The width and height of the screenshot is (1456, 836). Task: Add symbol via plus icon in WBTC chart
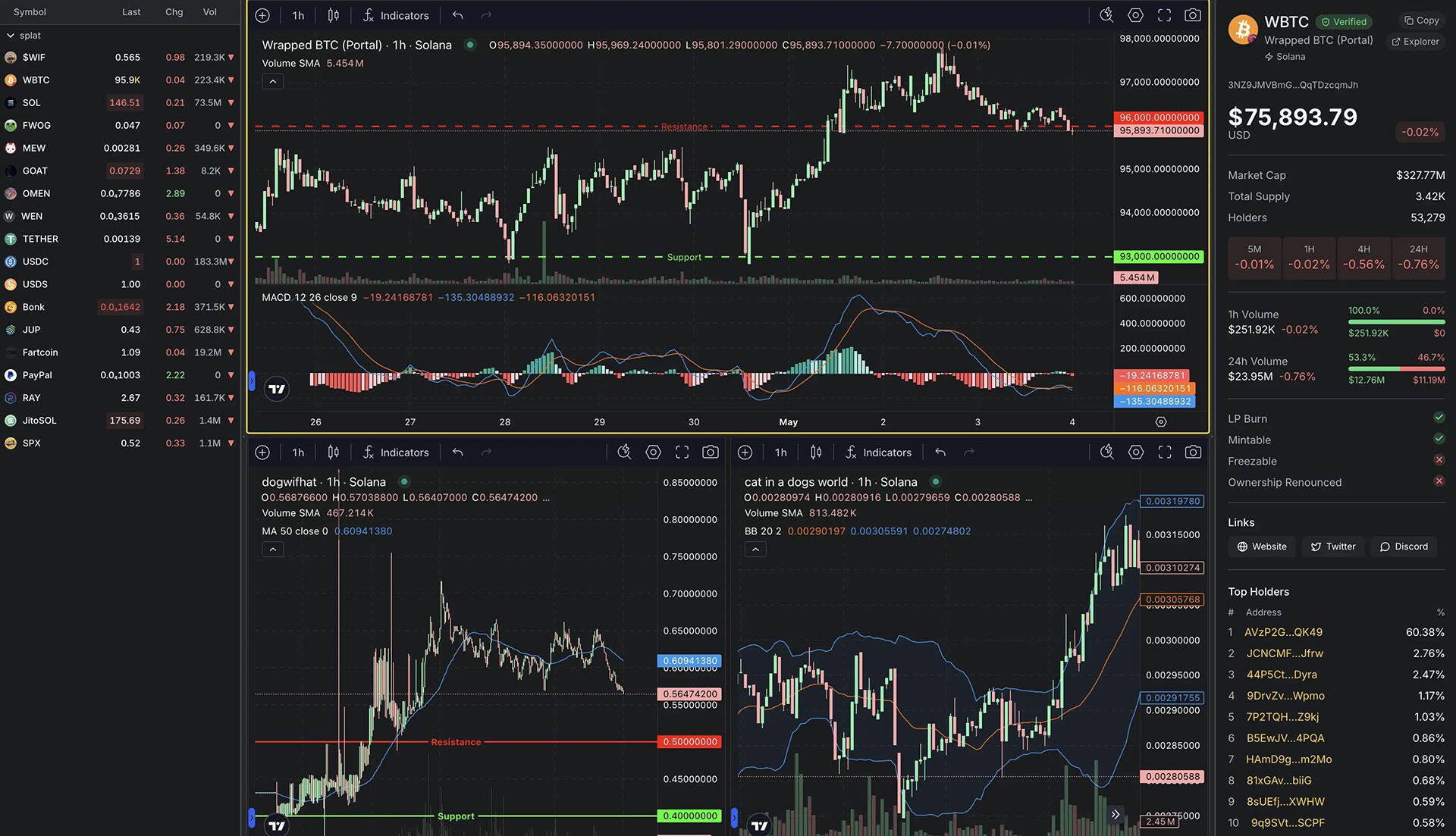tap(262, 15)
